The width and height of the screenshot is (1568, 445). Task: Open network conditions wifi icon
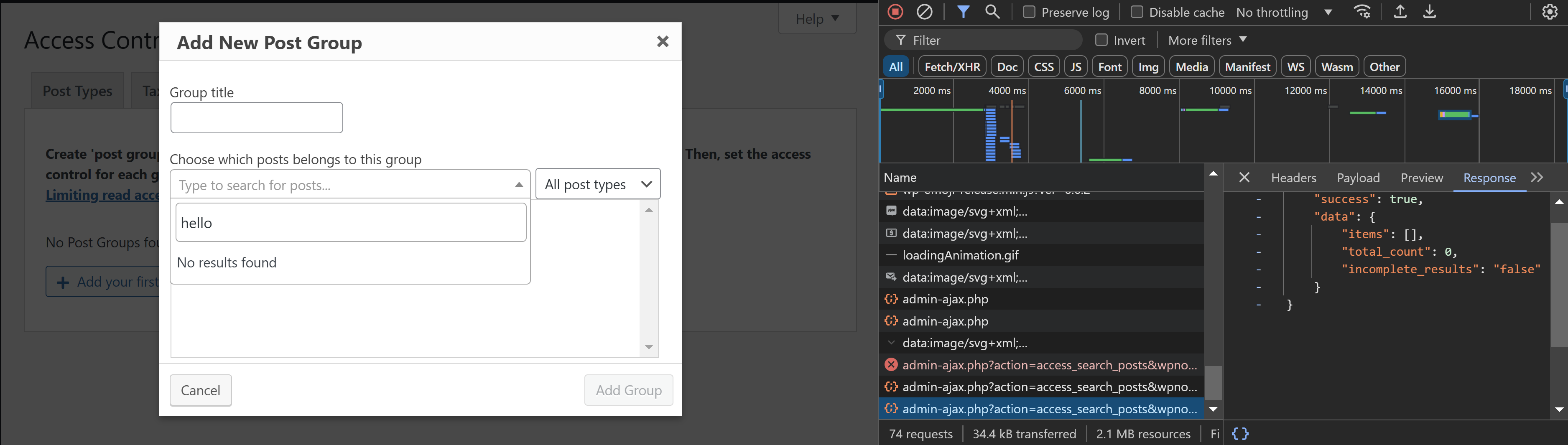(x=1363, y=12)
